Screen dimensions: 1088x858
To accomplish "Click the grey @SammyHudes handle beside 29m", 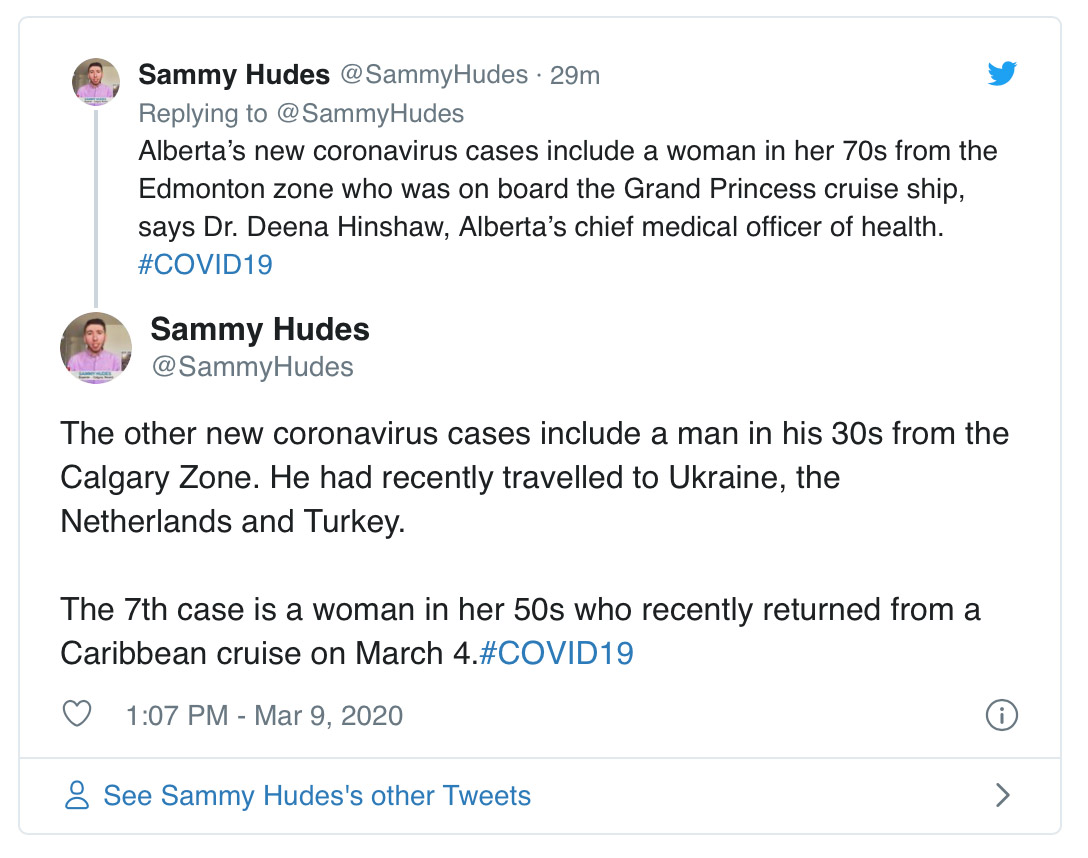I will (434, 75).
